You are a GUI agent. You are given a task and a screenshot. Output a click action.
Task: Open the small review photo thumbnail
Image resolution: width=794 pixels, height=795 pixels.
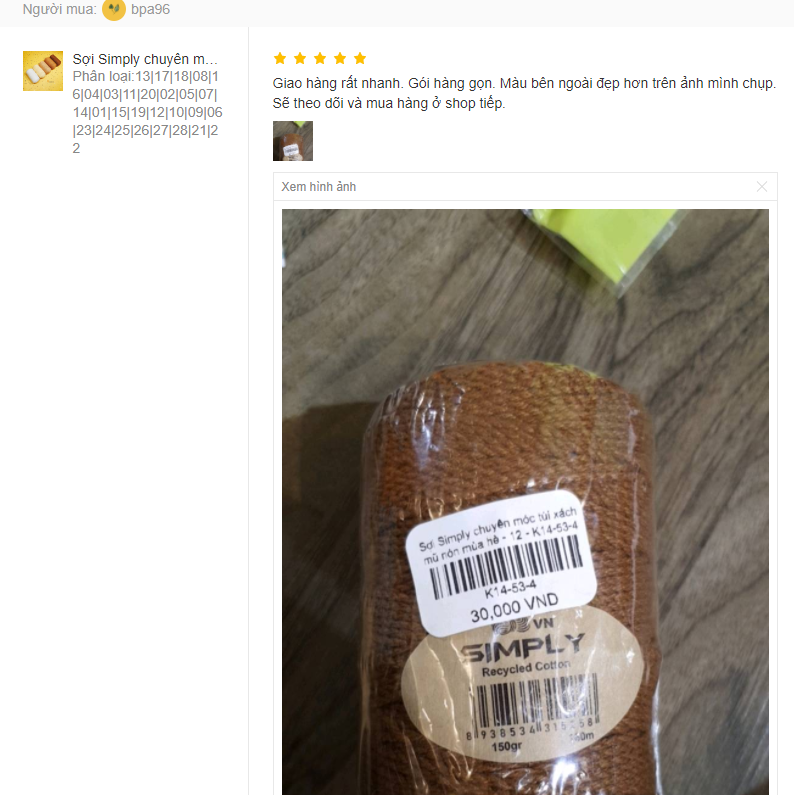point(293,141)
